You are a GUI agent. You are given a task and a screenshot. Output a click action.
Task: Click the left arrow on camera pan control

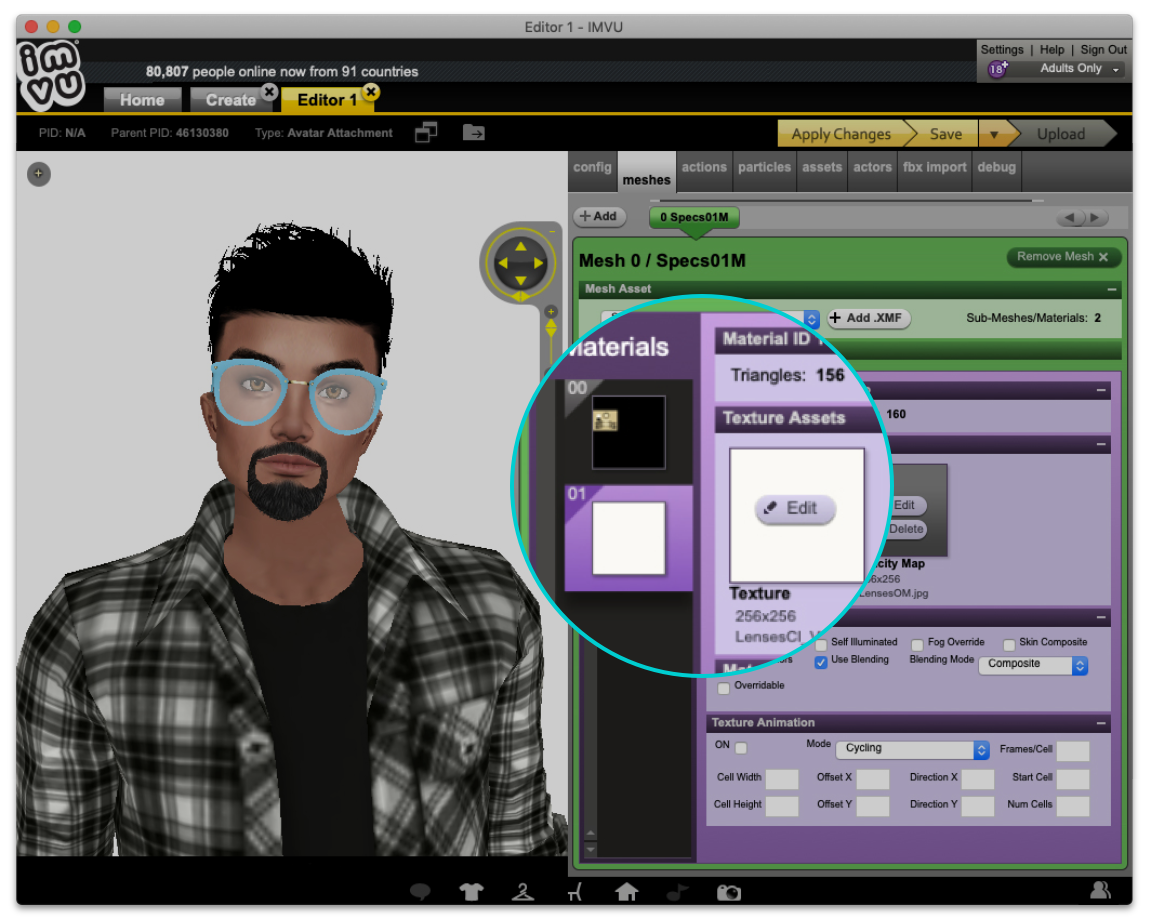pyautogui.click(x=503, y=264)
